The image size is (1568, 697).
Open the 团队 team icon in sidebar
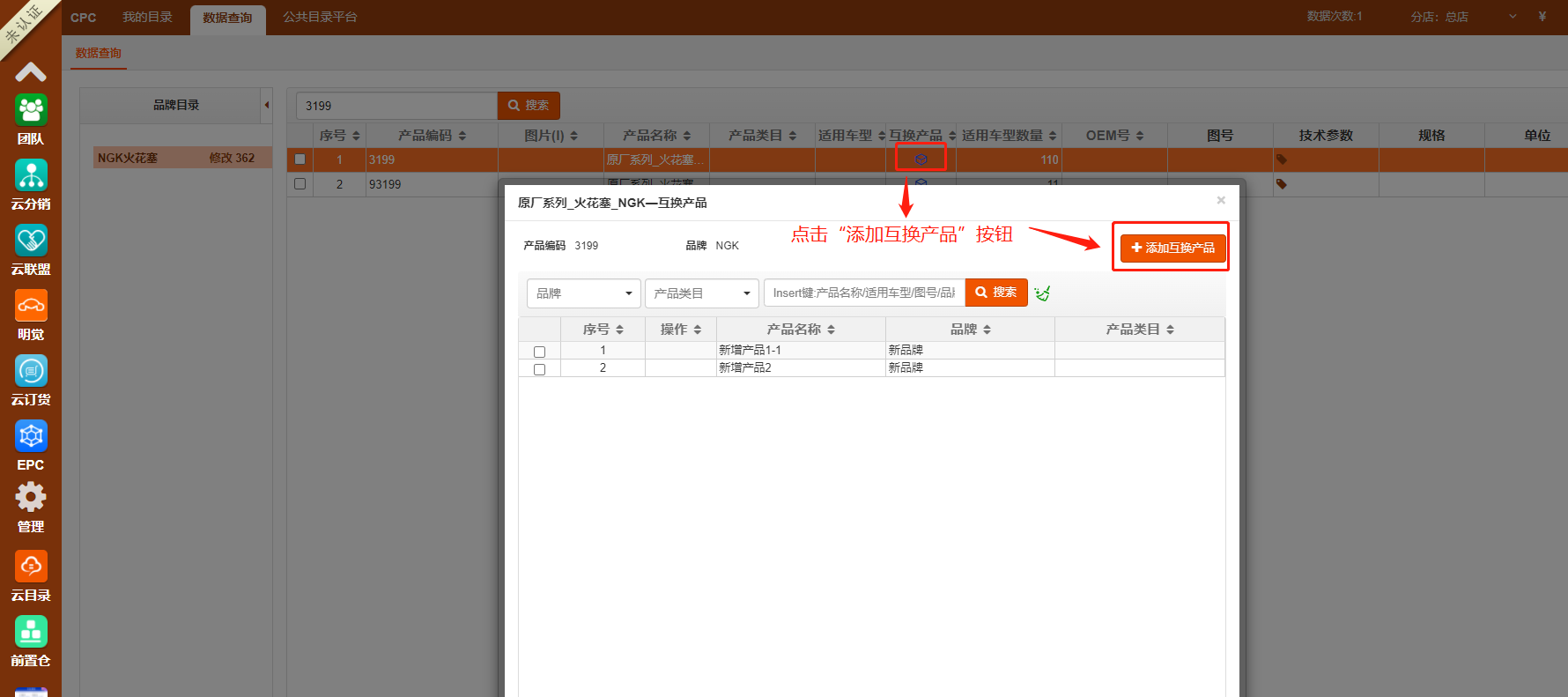31,110
